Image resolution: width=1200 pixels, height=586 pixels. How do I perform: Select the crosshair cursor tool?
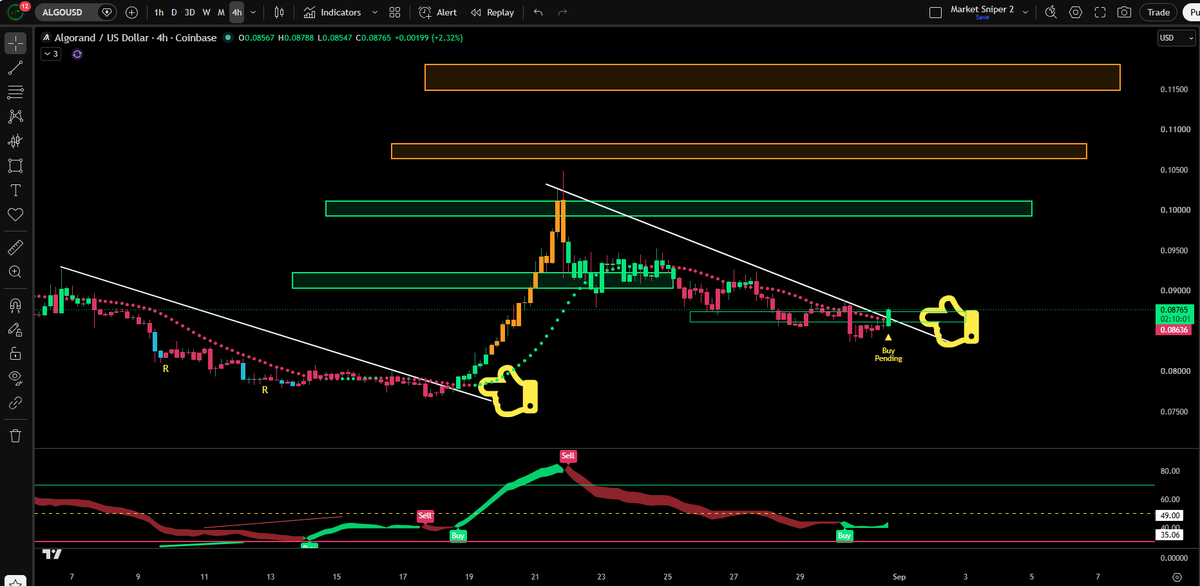click(16, 44)
